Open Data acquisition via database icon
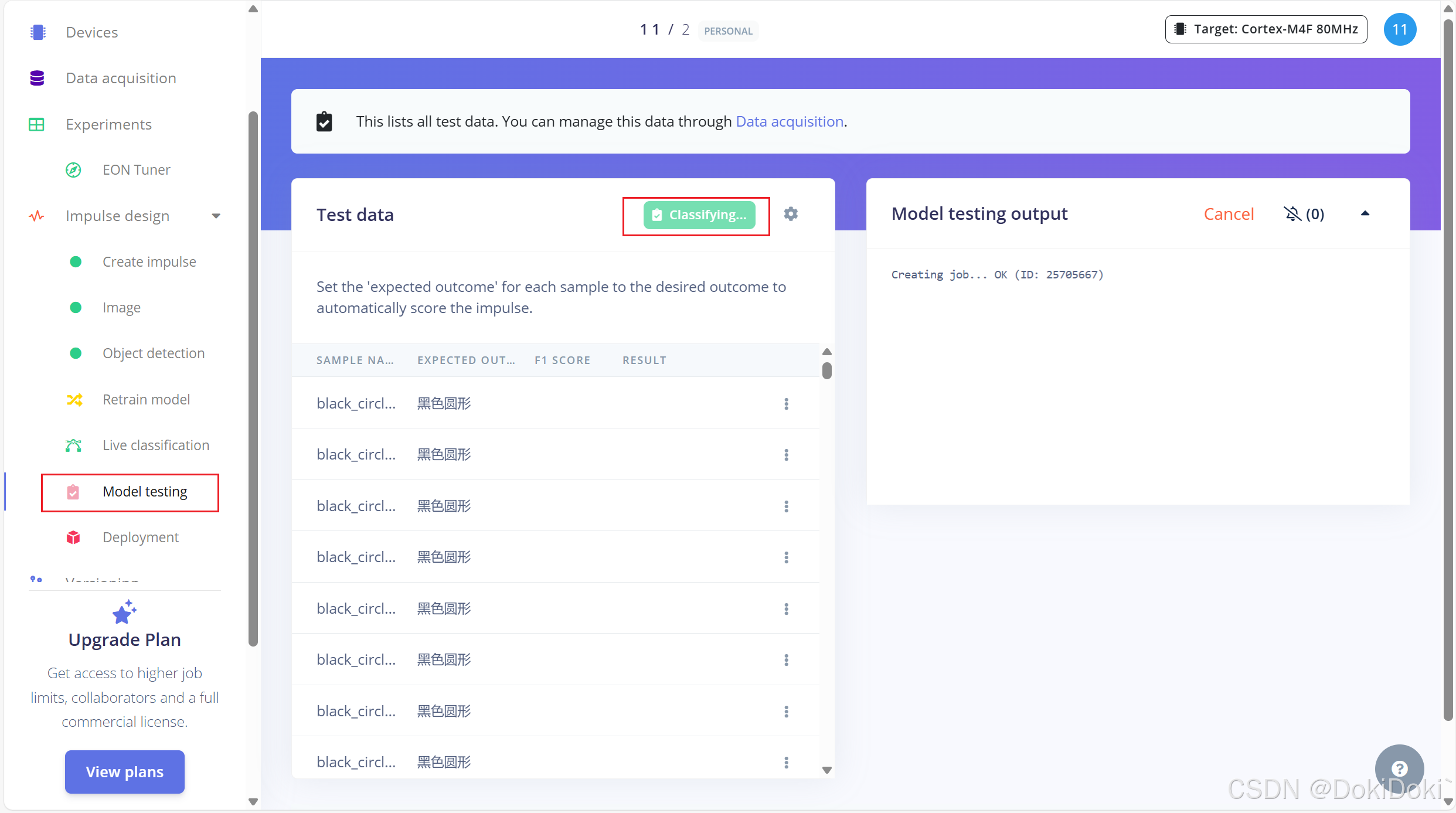Image resolution: width=1456 pixels, height=813 pixels. (37, 78)
